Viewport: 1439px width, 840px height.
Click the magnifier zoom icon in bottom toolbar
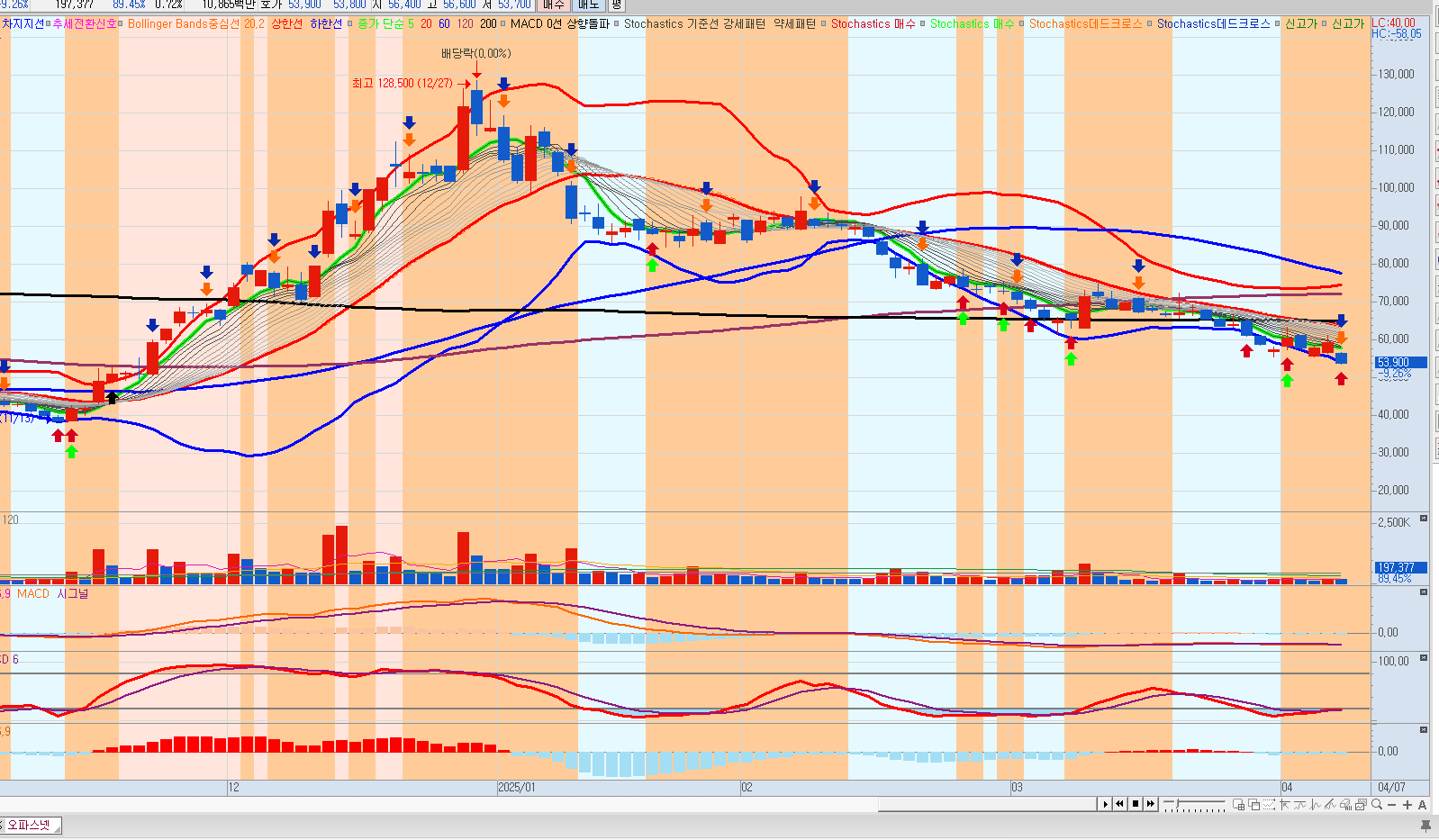pos(1377,804)
